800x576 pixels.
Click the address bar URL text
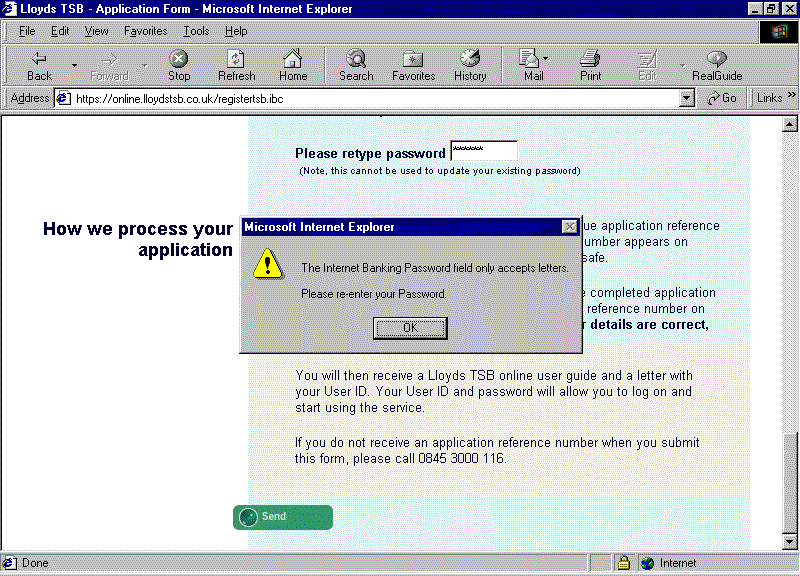180,98
